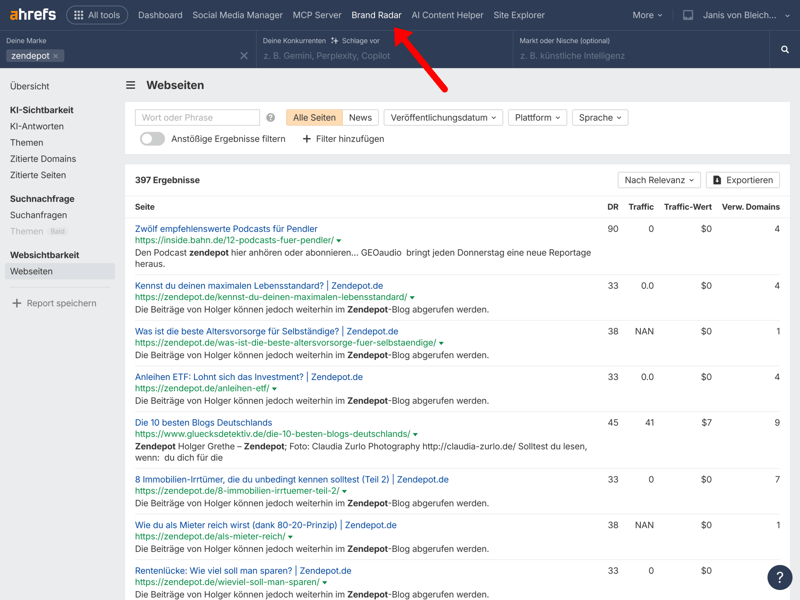Go to KI-Antworten in the sidebar
The width and height of the screenshot is (800, 600).
(x=37, y=127)
